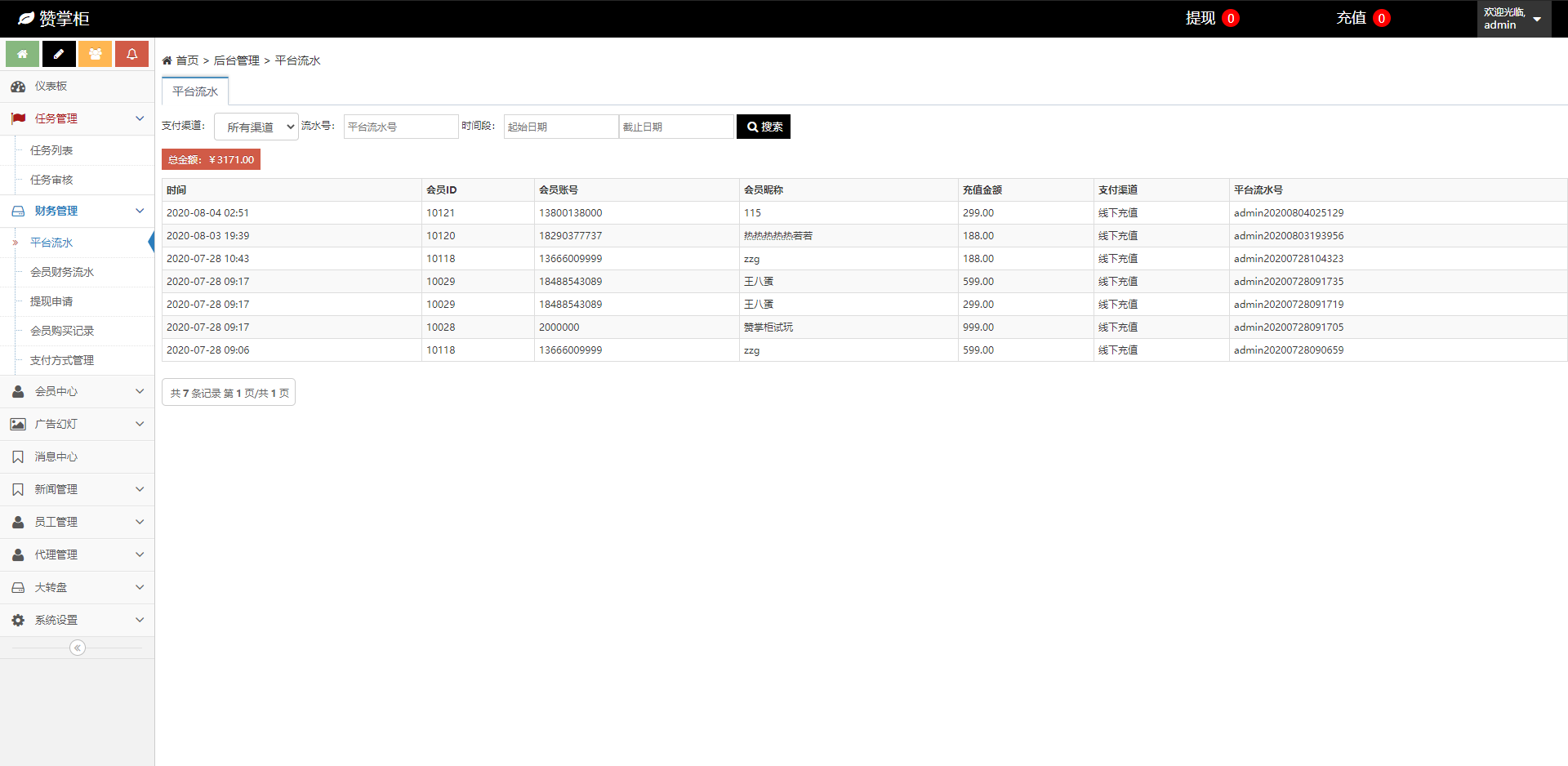Click the red bell notification icon
1568x766 pixels.
[x=131, y=54]
